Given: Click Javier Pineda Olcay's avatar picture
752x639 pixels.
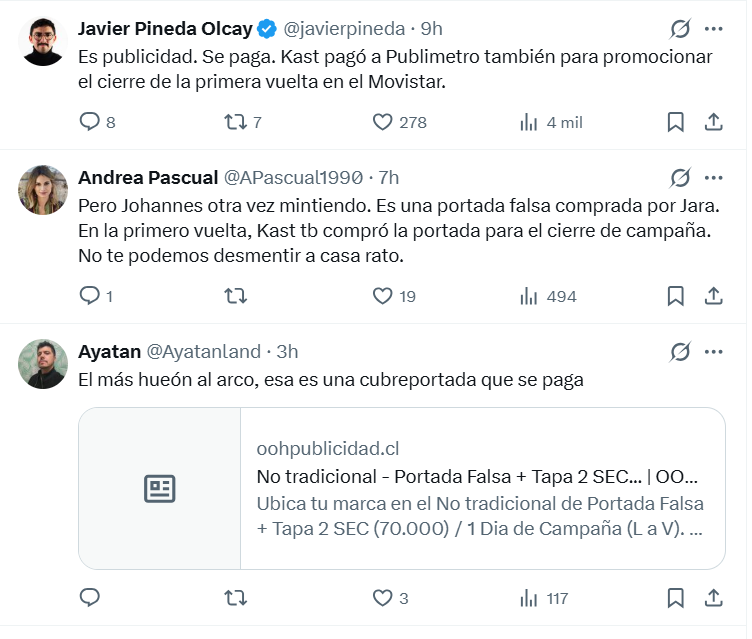Looking at the screenshot, I should click(x=43, y=41).
